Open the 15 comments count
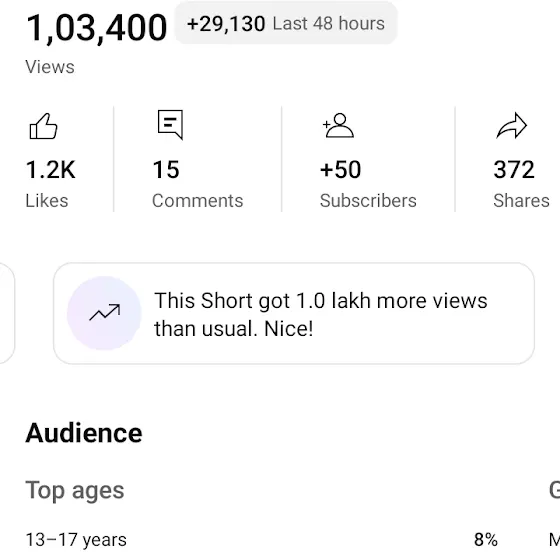Image resolution: width=560 pixels, height=560 pixels. click(x=166, y=169)
